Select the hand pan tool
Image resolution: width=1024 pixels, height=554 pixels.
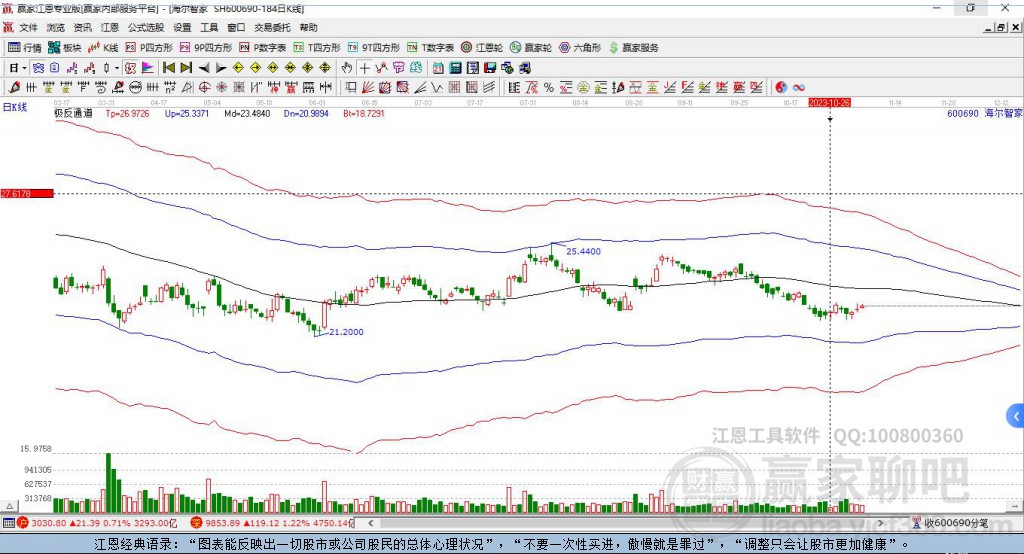[346, 68]
